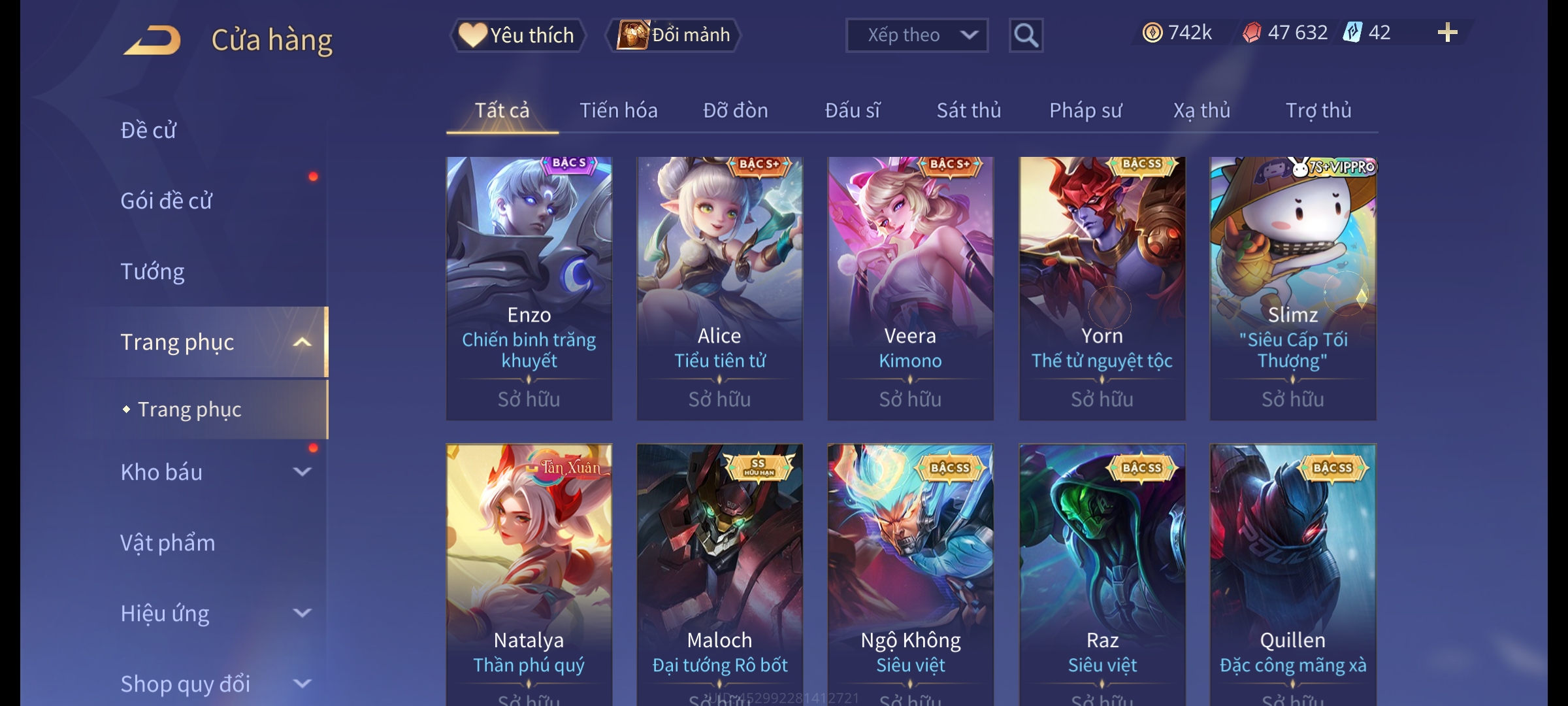1568x706 pixels.
Task: Select Yorn Thế tử nguyệt tộc card
Action: click(x=1102, y=288)
